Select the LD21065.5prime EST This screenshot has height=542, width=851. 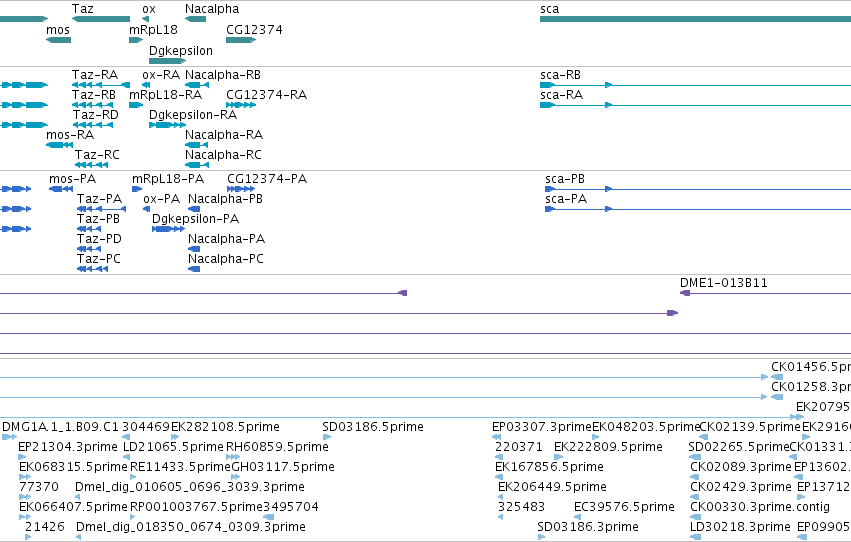pos(127,457)
